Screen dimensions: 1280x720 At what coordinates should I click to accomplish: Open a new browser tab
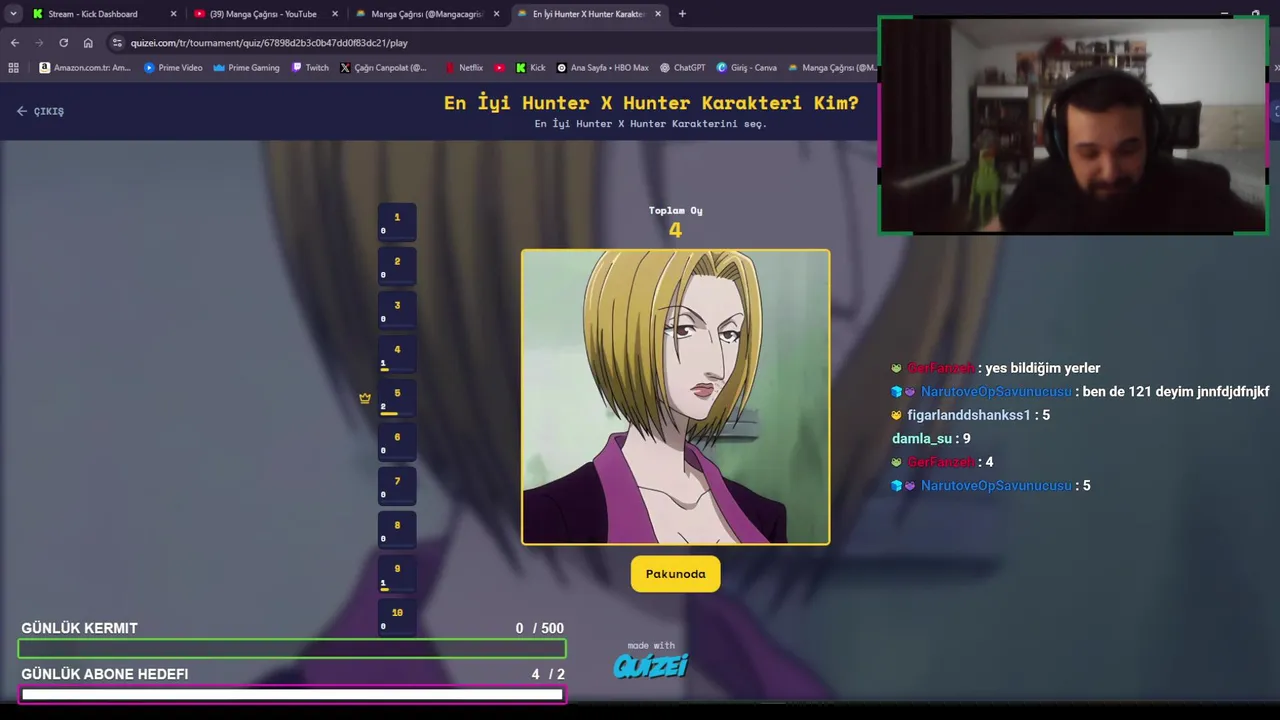pyautogui.click(x=682, y=14)
